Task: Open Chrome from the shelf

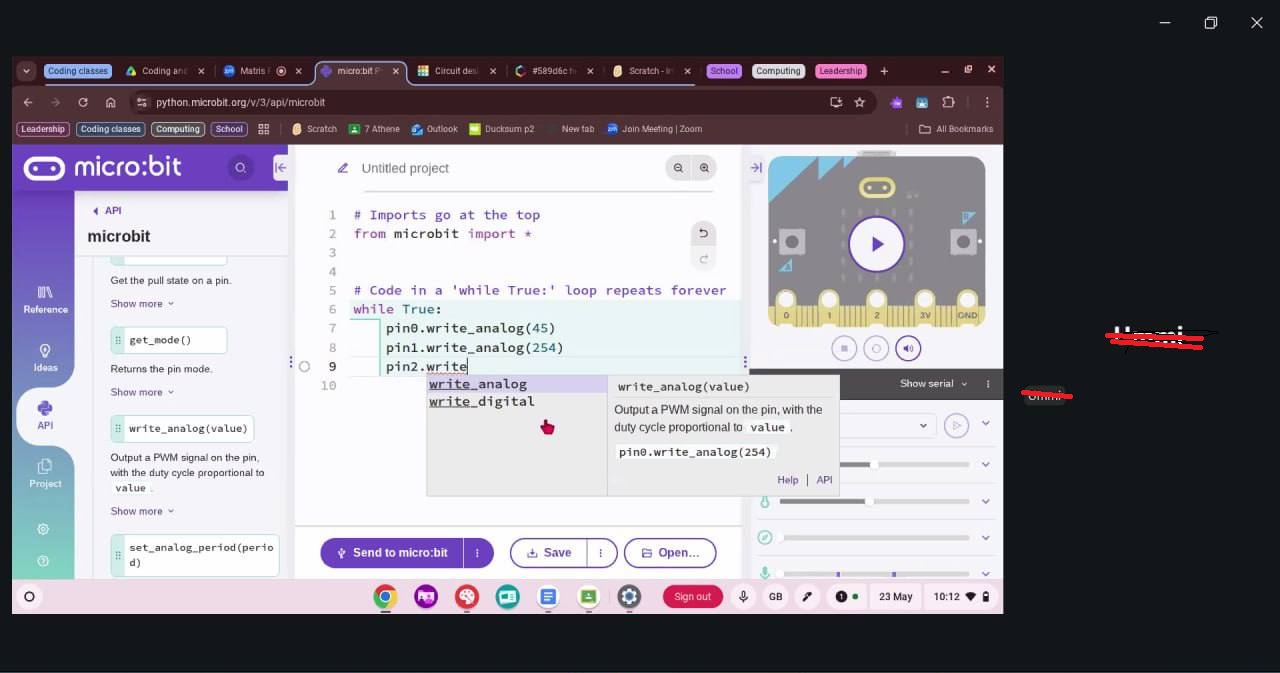Action: [385, 597]
